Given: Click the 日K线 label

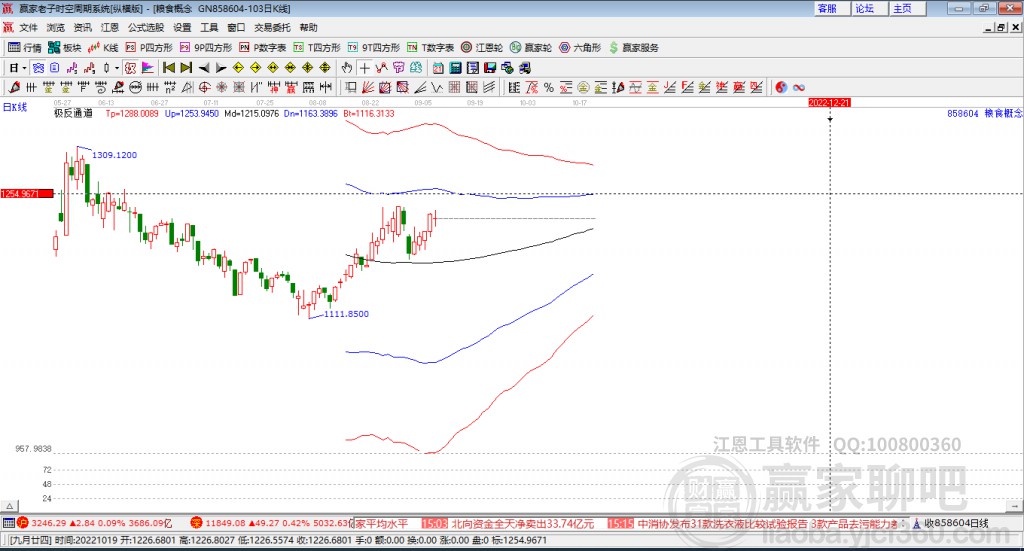Looking at the screenshot, I should pos(15,107).
